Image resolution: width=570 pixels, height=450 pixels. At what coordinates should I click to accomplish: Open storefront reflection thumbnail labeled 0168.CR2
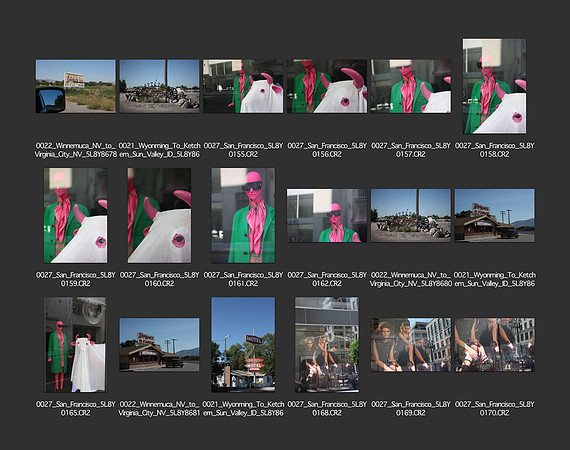pos(327,345)
